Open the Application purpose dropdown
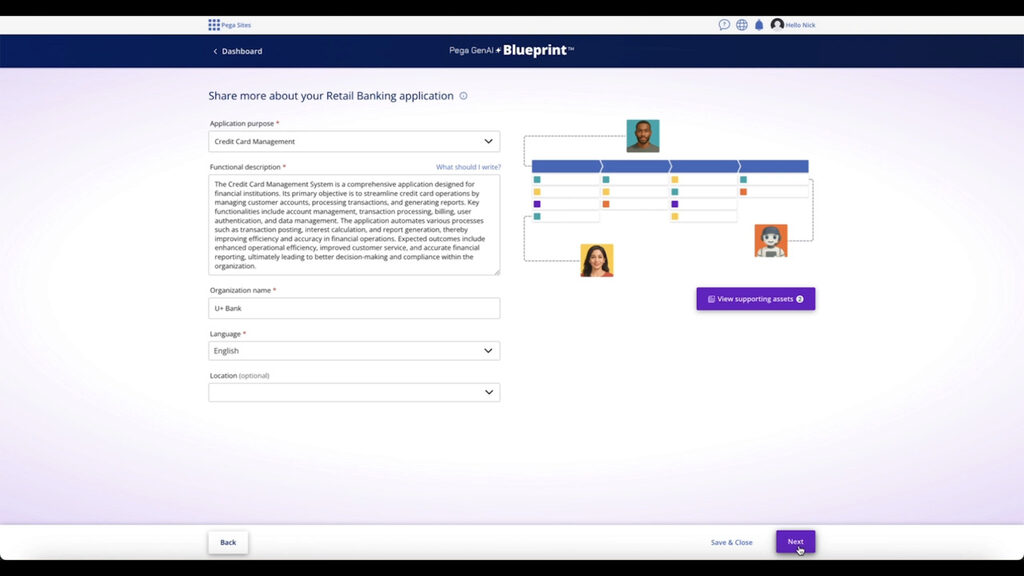This screenshot has height=576, width=1024. [488, 141]
